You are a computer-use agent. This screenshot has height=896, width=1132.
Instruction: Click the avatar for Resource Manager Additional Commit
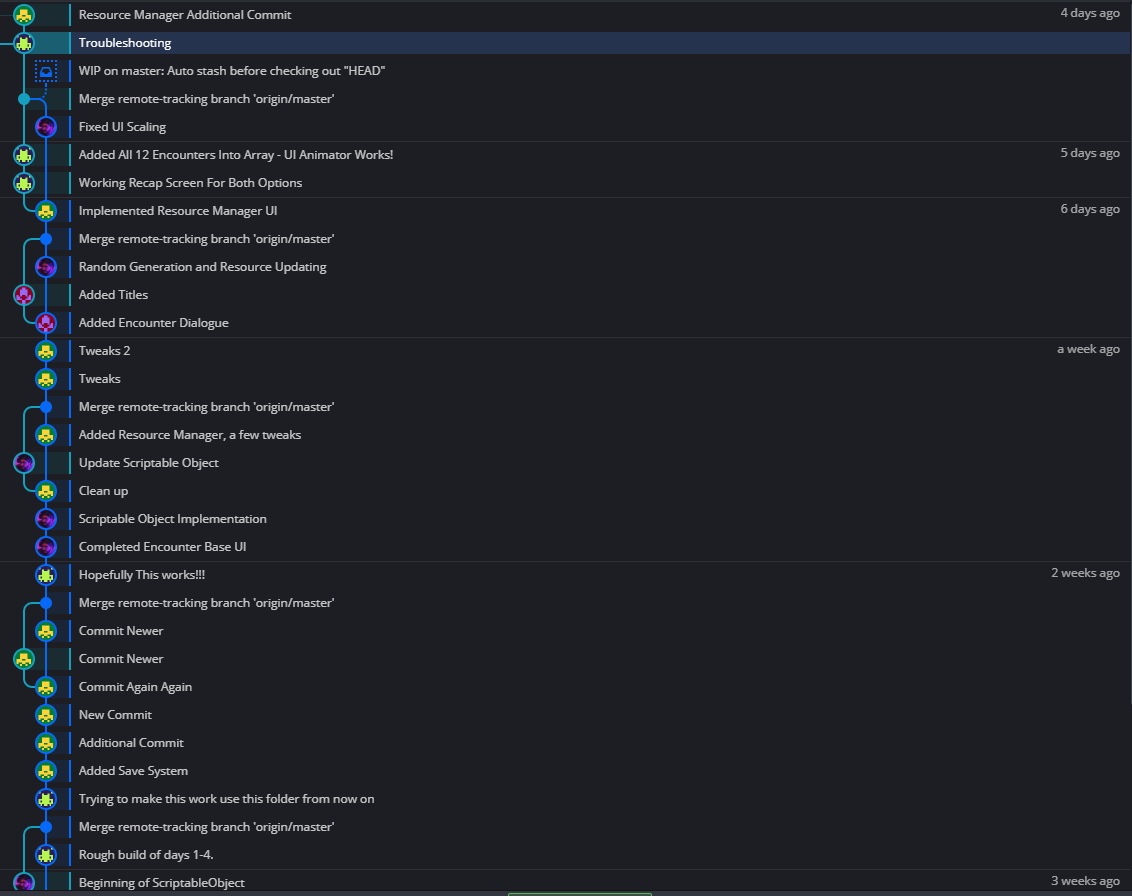pyautogui.click(x=24, y=15)
